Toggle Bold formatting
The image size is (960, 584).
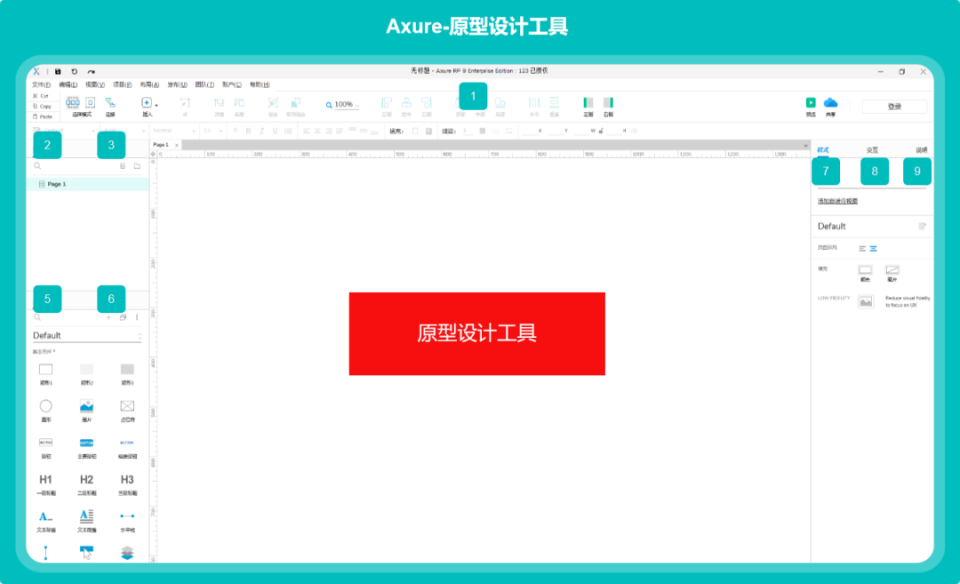pos(248,130)
